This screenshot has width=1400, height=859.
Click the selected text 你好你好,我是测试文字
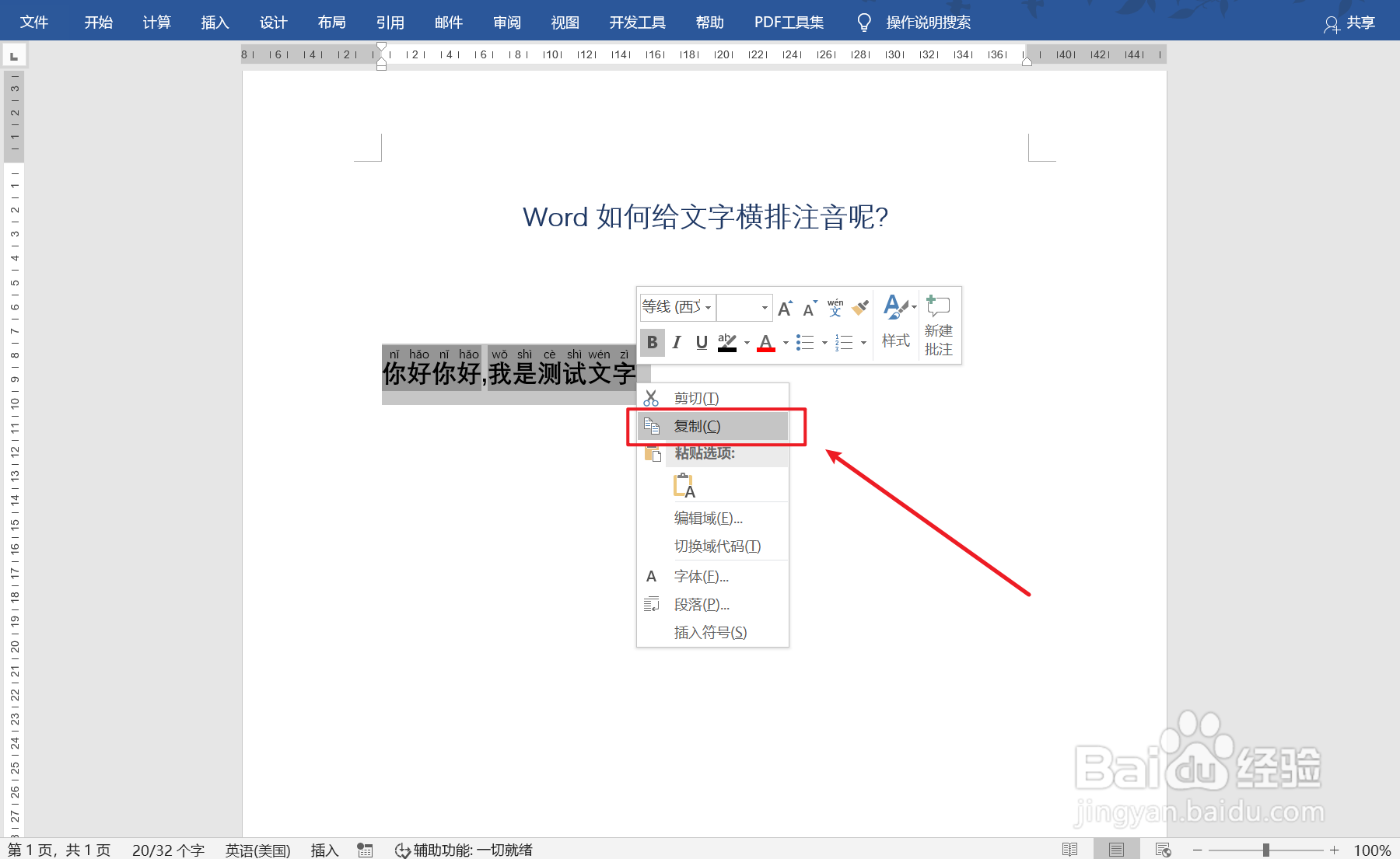(509, 373)
